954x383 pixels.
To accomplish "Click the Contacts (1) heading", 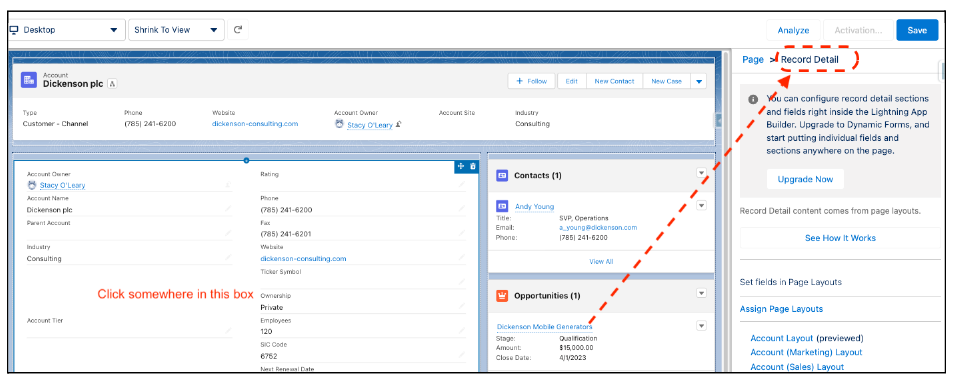I will pos(537,175).
